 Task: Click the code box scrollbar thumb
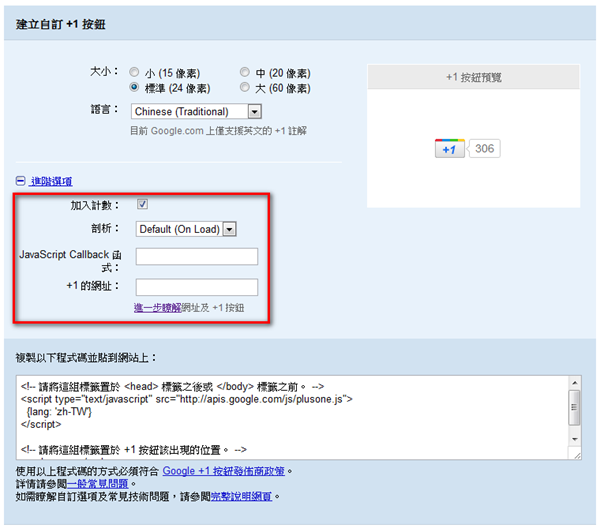574,408
